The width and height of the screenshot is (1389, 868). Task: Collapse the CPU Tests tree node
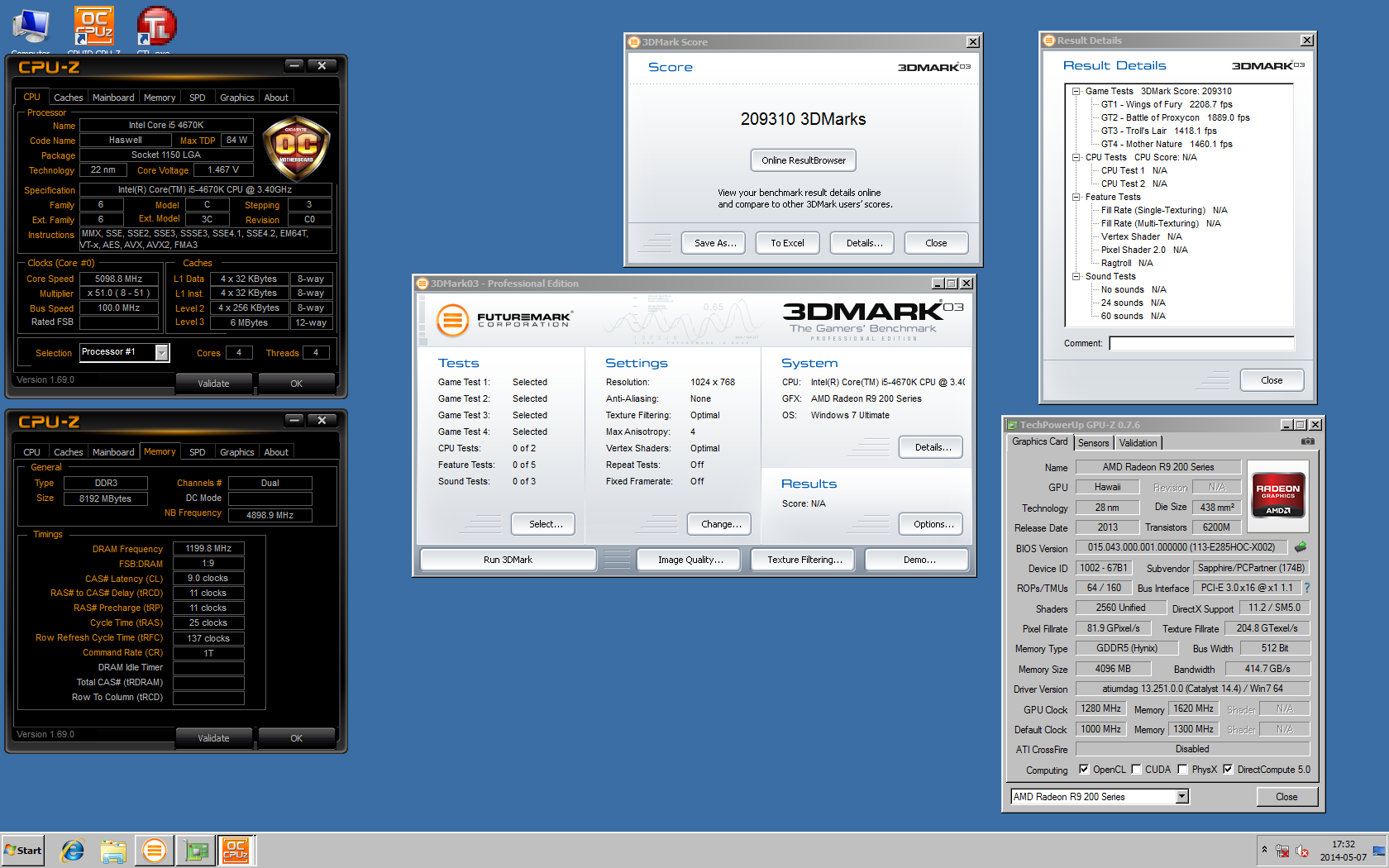[x=1076, y=158]
